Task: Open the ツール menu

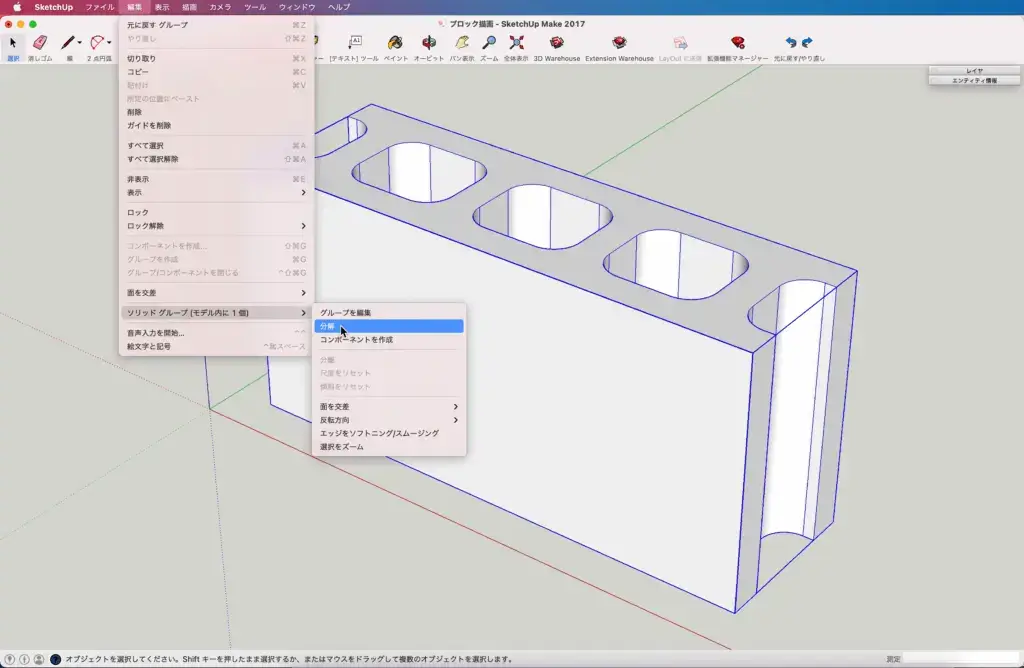Action: pyautogui.click(x=255, y=7)
